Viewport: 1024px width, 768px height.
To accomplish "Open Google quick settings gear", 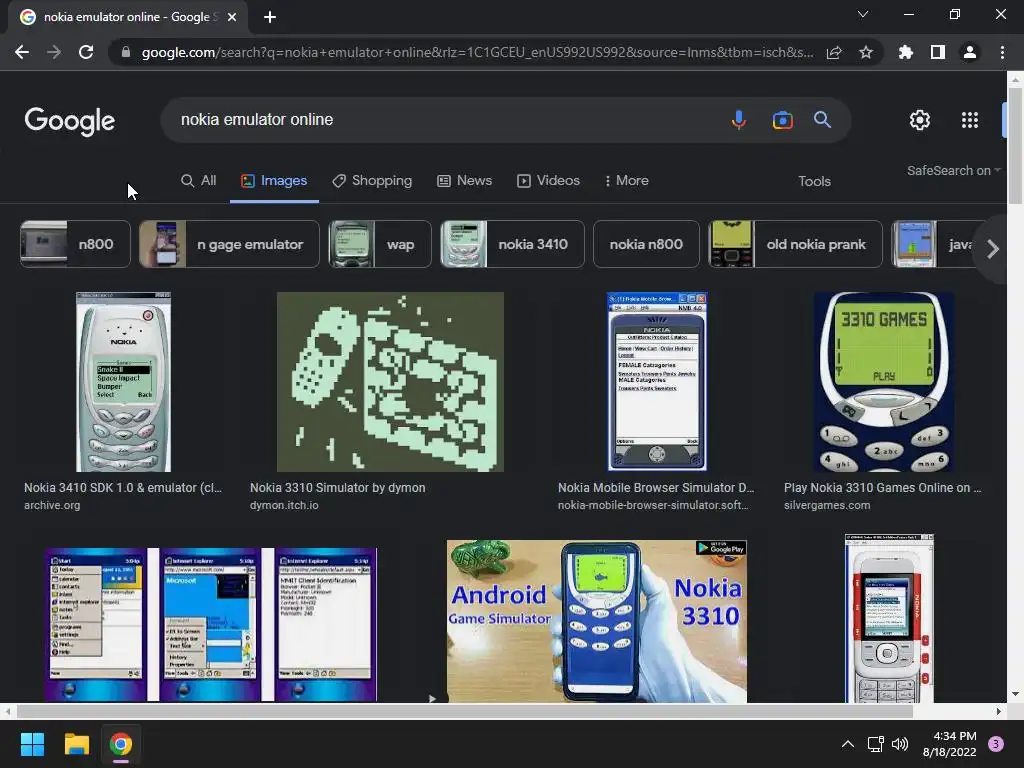I will coord(920,120).
